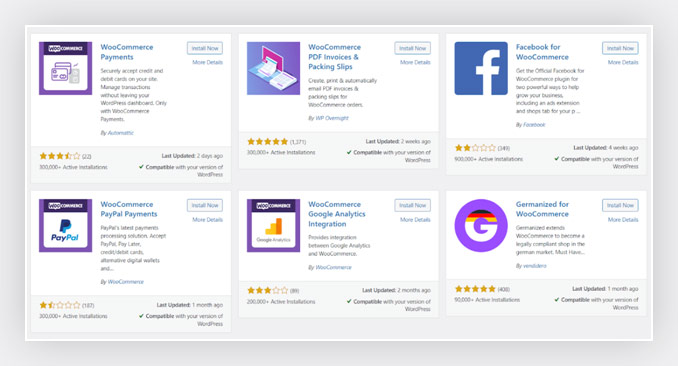Install WooCommerce Payments plugin now

[x=205, y=48]
